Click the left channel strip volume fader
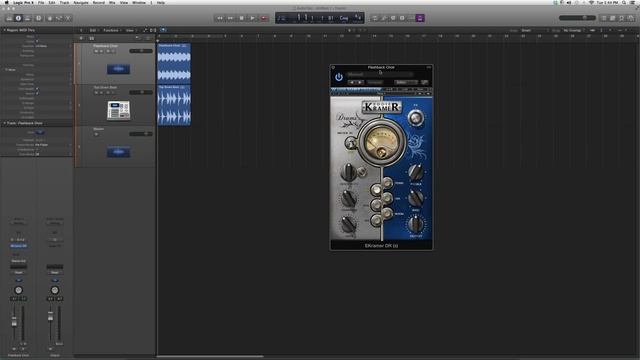 [x=14, y=322]
